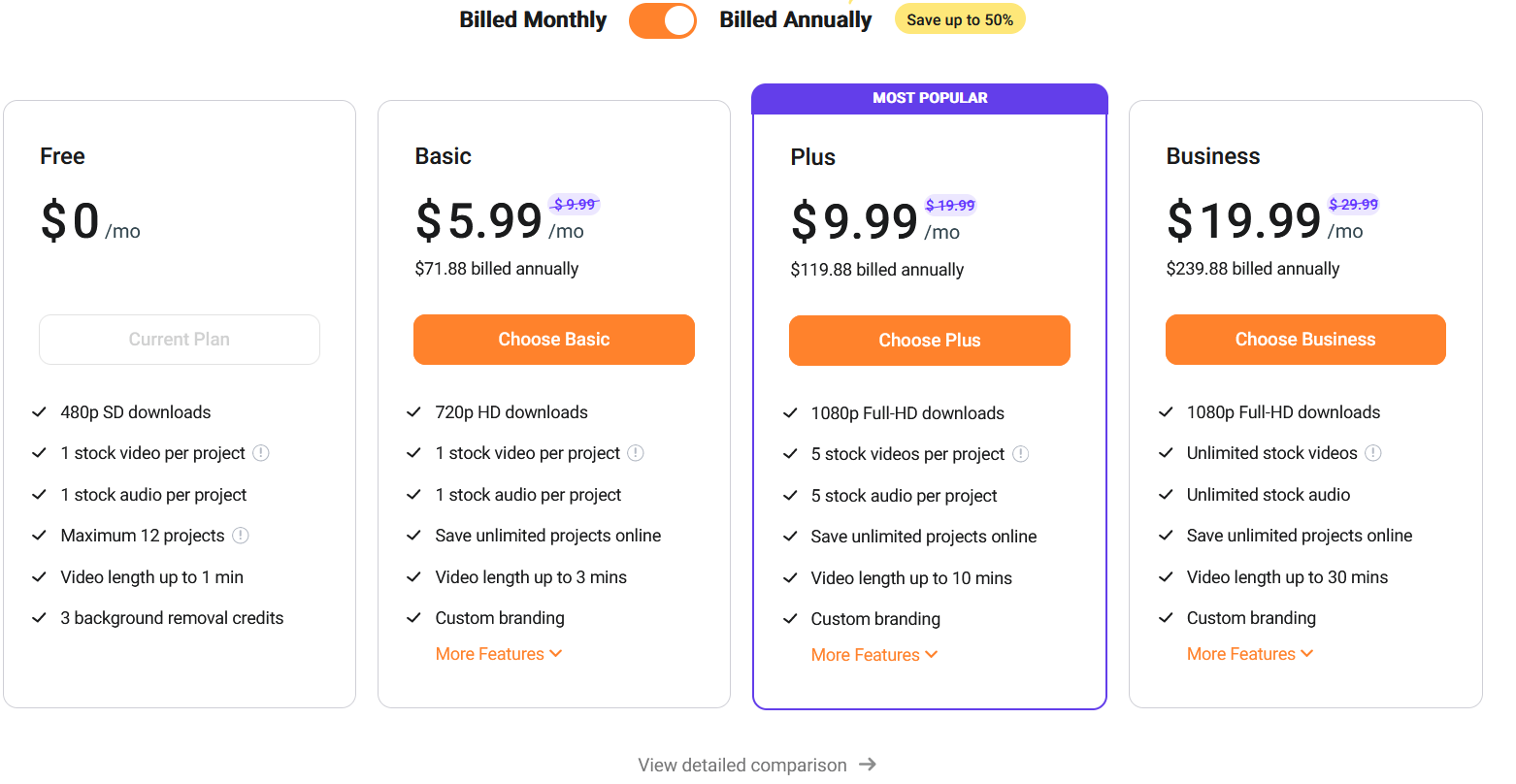Click the Most Popular banner on Plus

coord(930,98)
